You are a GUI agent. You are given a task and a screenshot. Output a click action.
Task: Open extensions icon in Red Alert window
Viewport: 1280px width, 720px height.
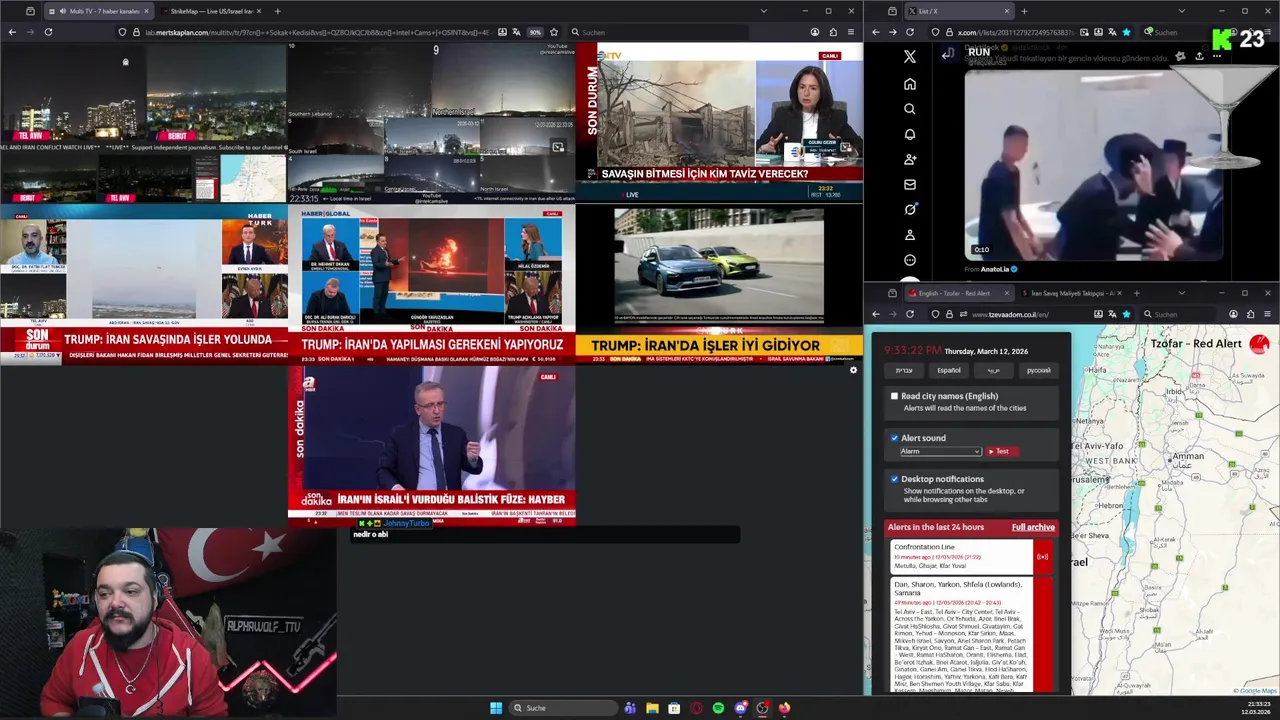pyautogui.click(x=1251, y=314)
